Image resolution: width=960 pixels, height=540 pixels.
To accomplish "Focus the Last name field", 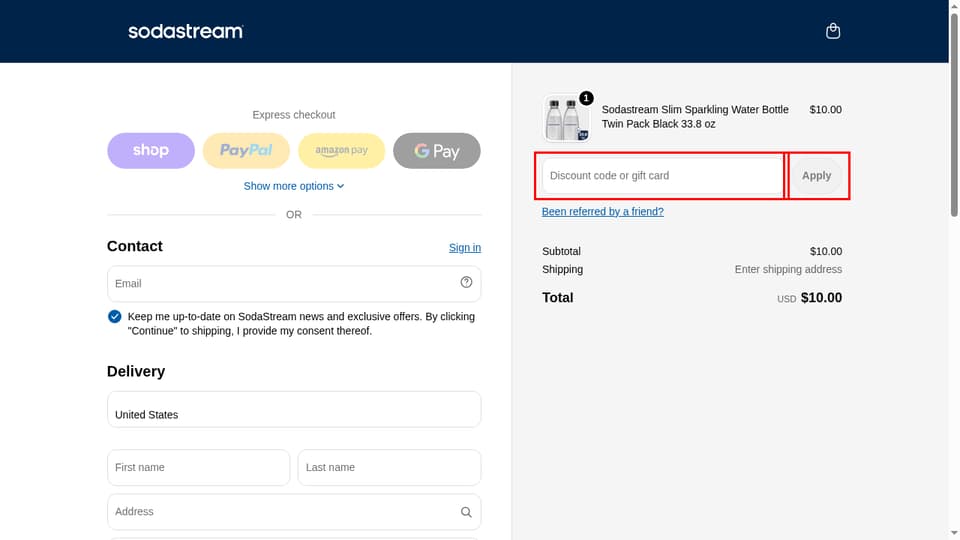I will pos(389,467).
